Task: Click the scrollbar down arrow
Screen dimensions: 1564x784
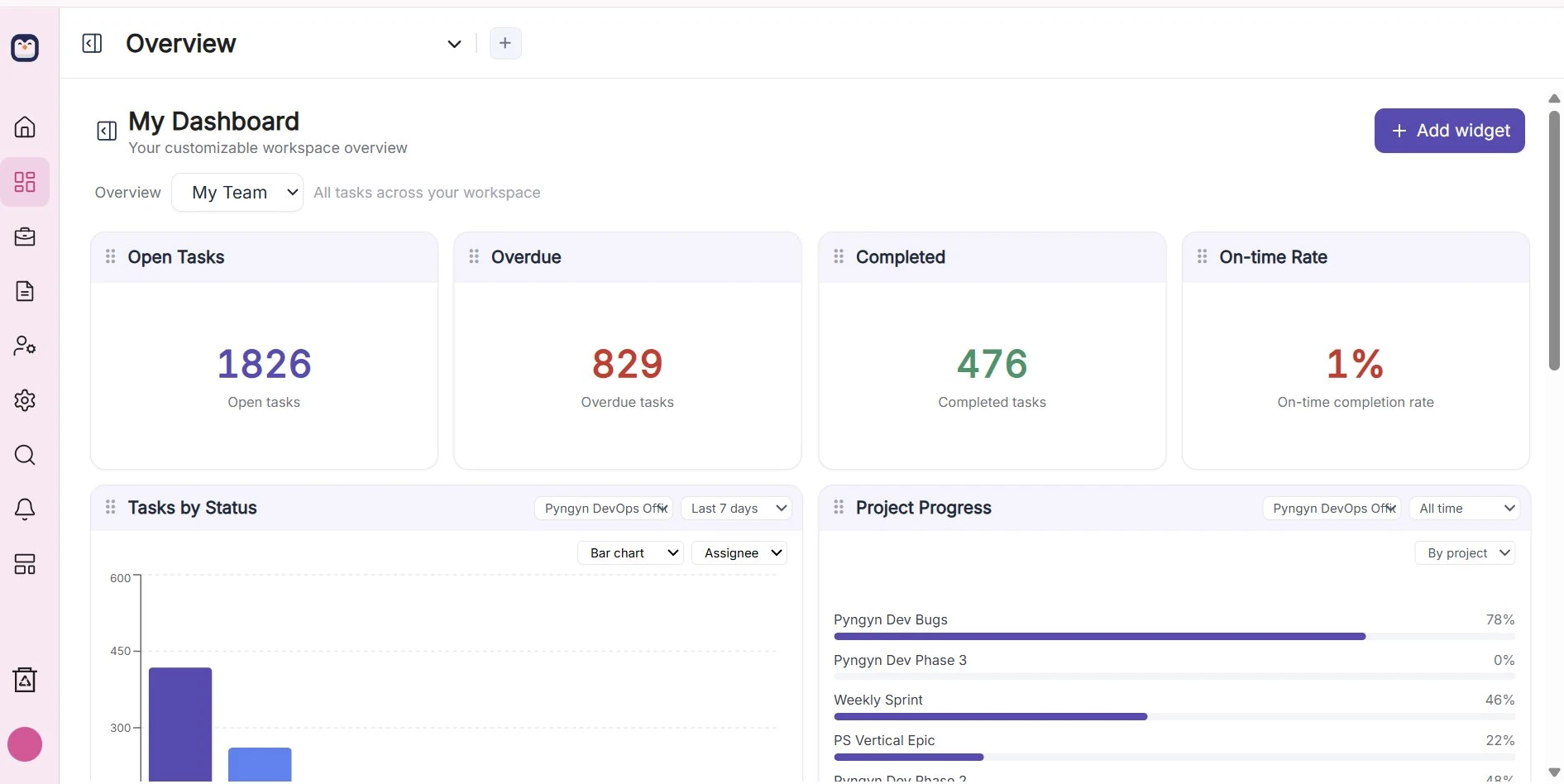Action: click(1554, 772)
